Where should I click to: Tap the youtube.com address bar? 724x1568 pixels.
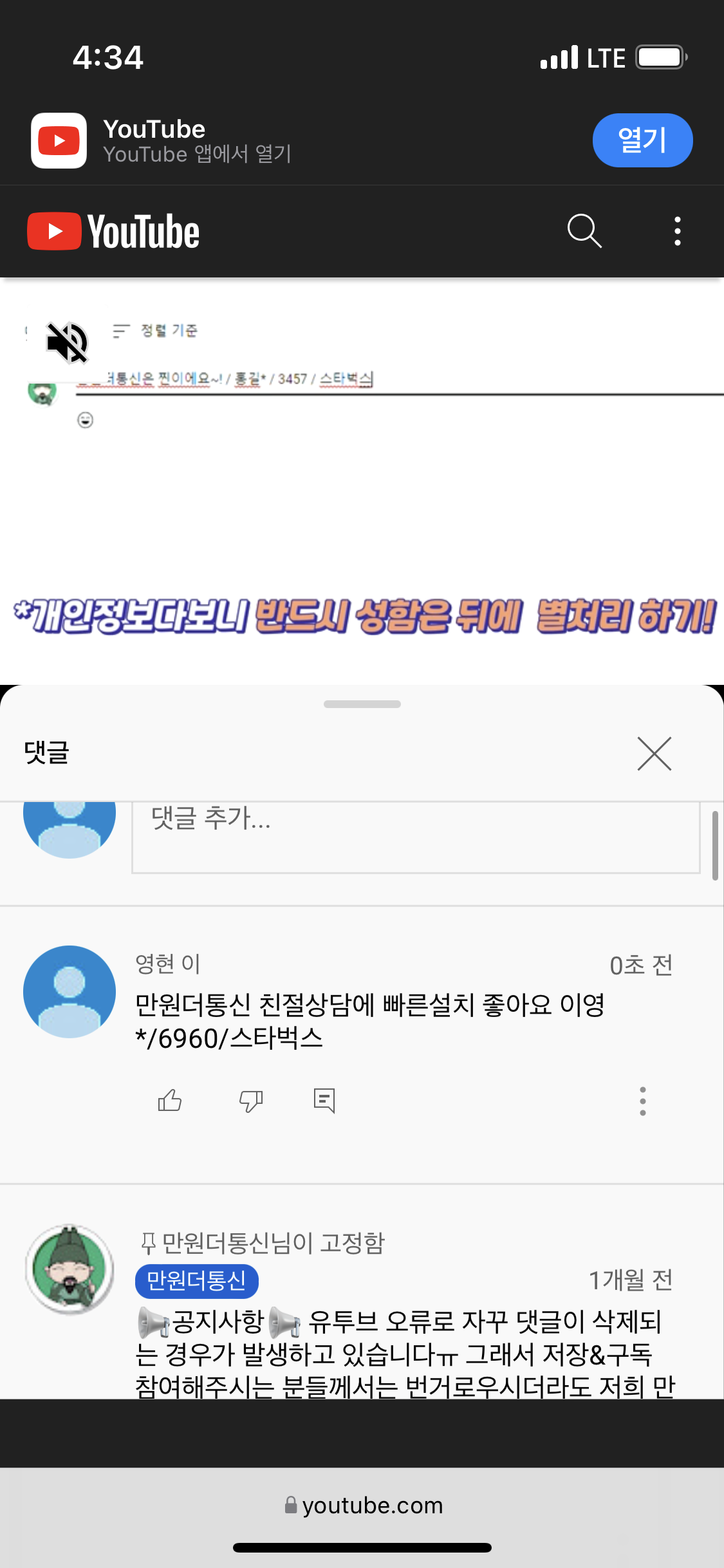coord(364,1506)
